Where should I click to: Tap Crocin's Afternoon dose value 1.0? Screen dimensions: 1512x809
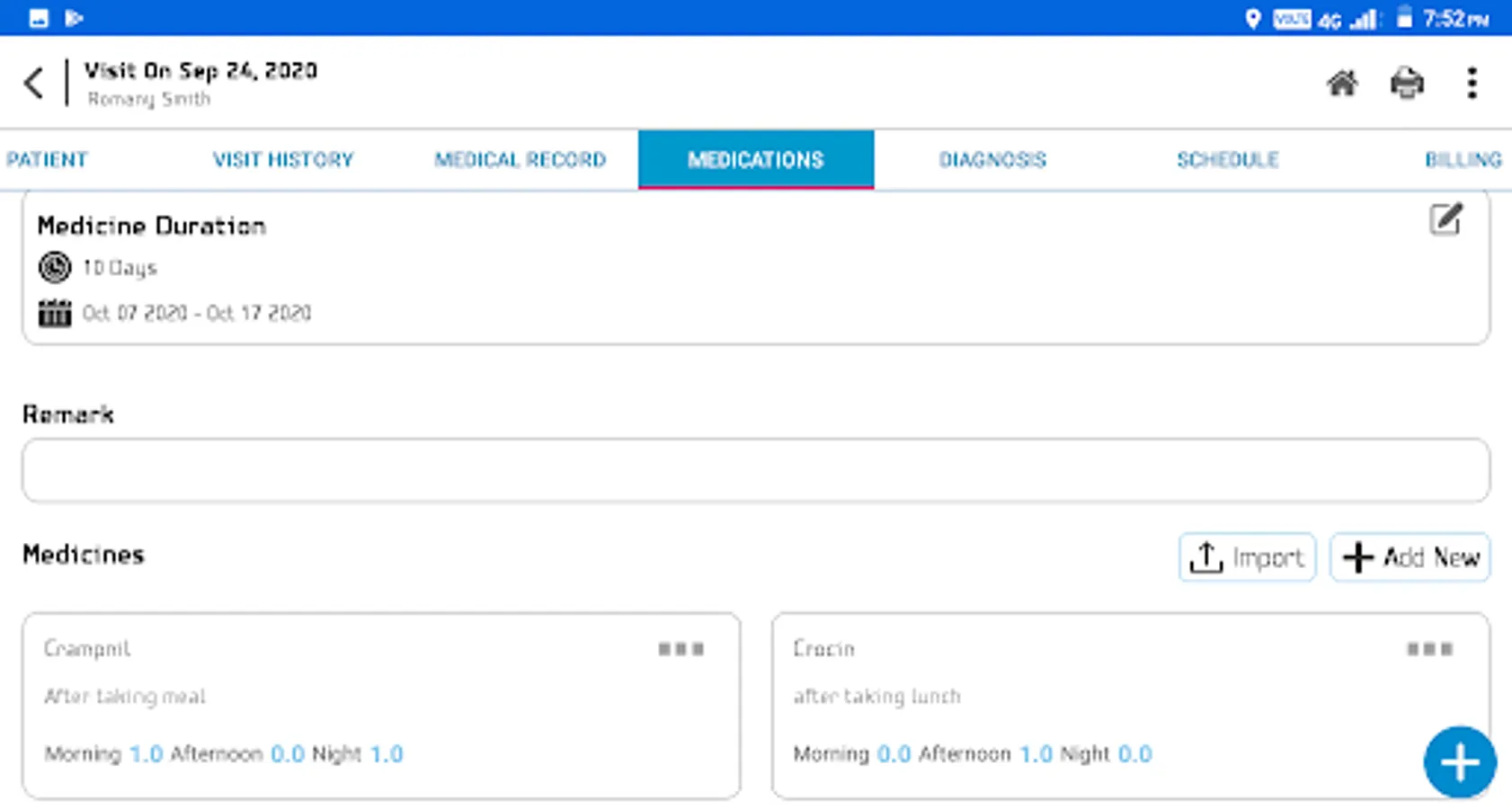coord(1036,754)
